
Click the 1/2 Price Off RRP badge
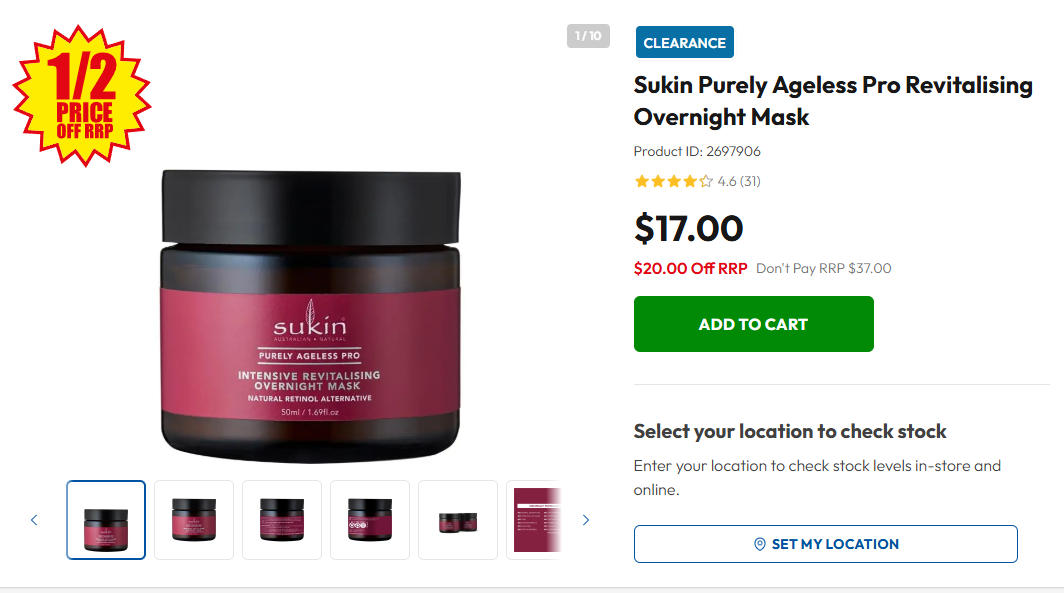pyautogui.click(x=82, y=96)
